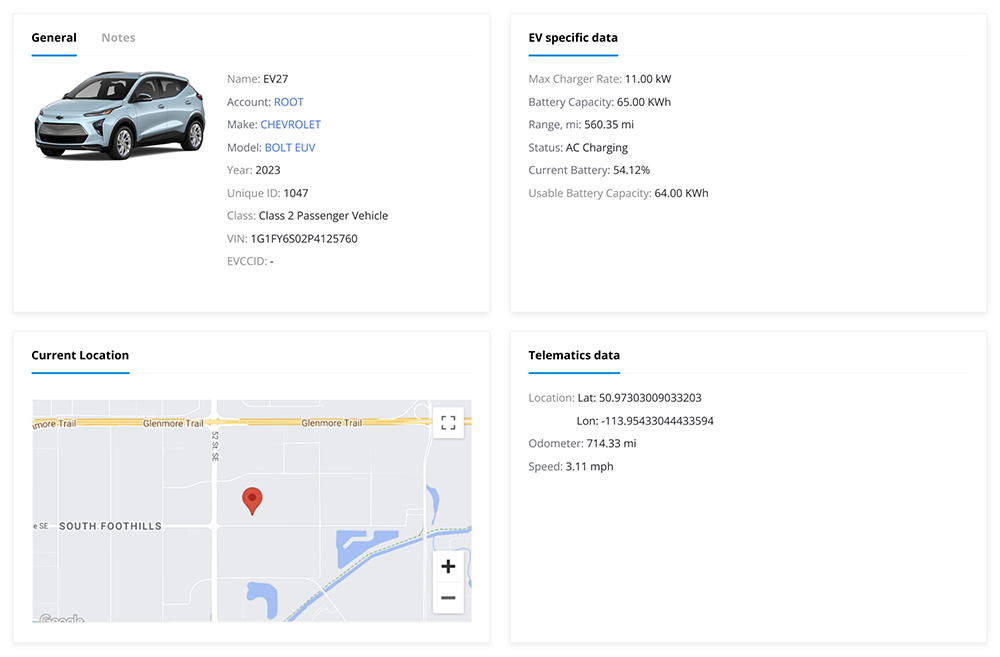The width and height of the screenshot is (1000, 657).
Task: Open the CHEVROLET make link
Action: pyautogui.click(x=290, y=124)
